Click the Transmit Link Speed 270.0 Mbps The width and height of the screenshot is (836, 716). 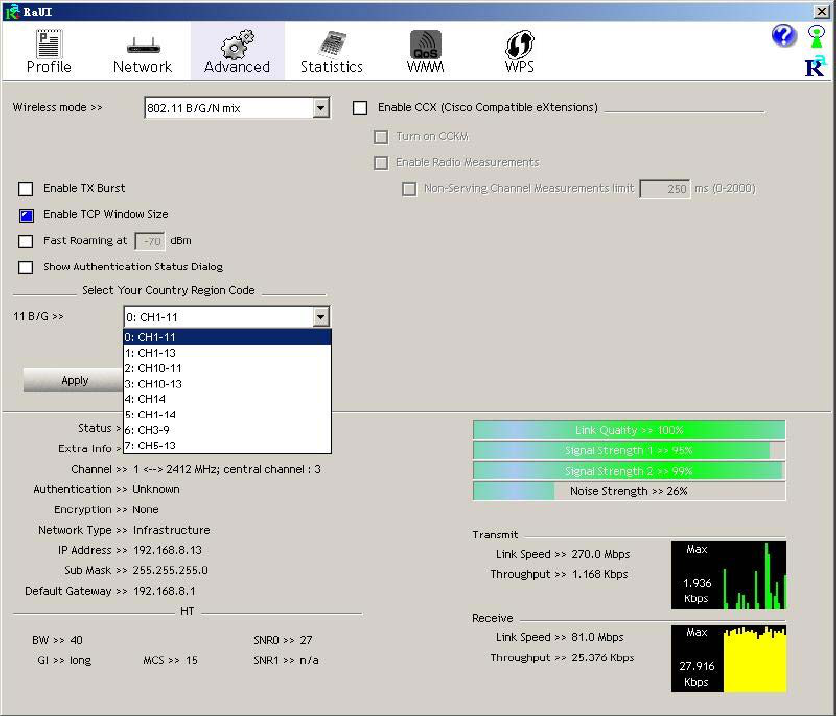pyautogui.click(x=601, y=554)
